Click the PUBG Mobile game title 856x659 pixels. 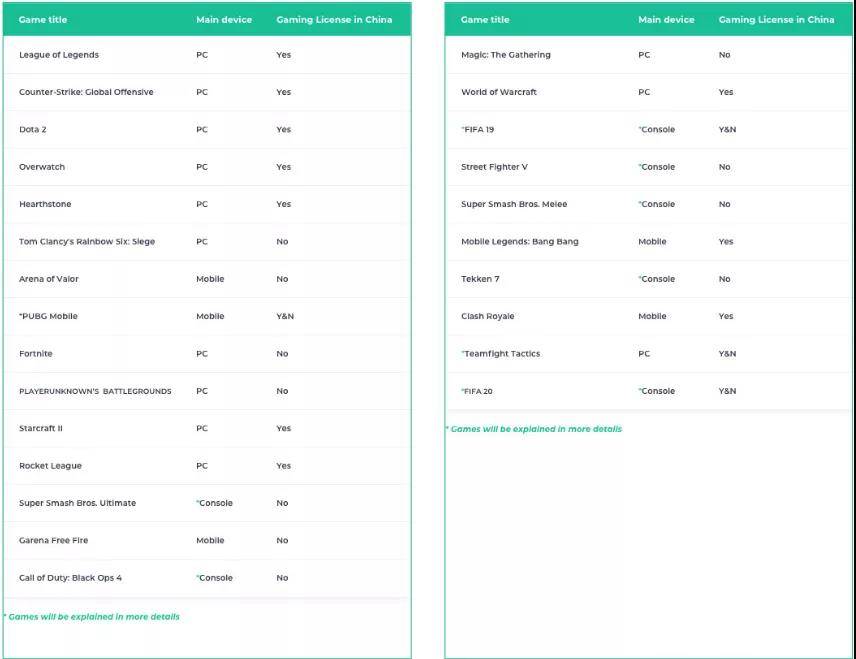point(48,316)
